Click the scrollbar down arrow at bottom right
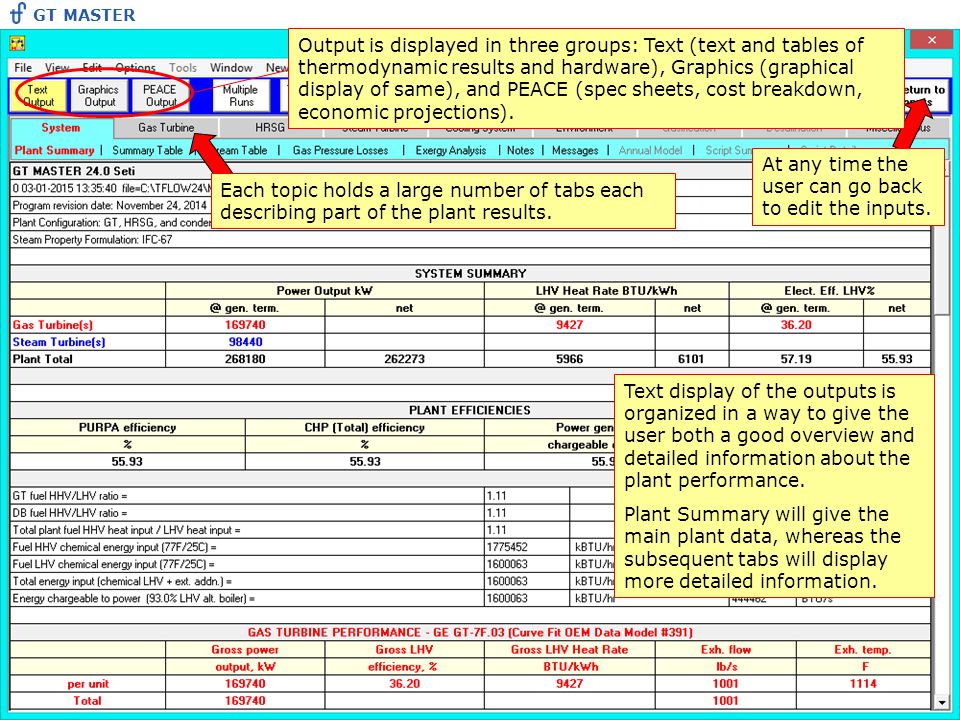 (941, 702)
